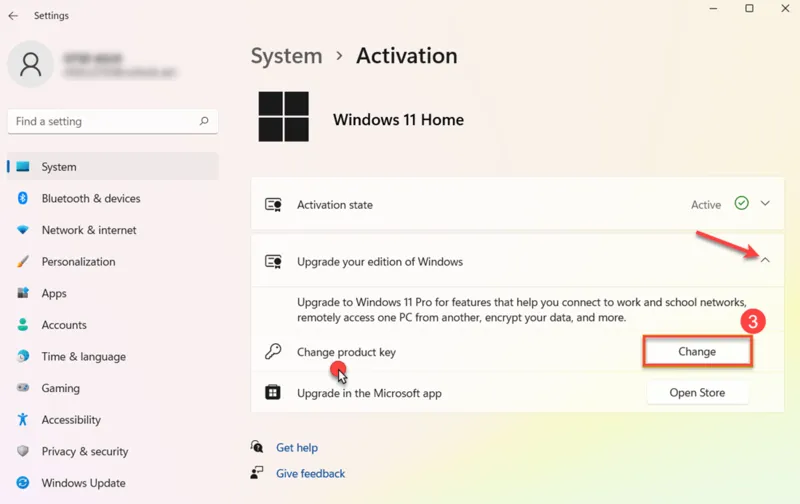Click the Get help icon

pyautogui.click(x=257, y=447)
